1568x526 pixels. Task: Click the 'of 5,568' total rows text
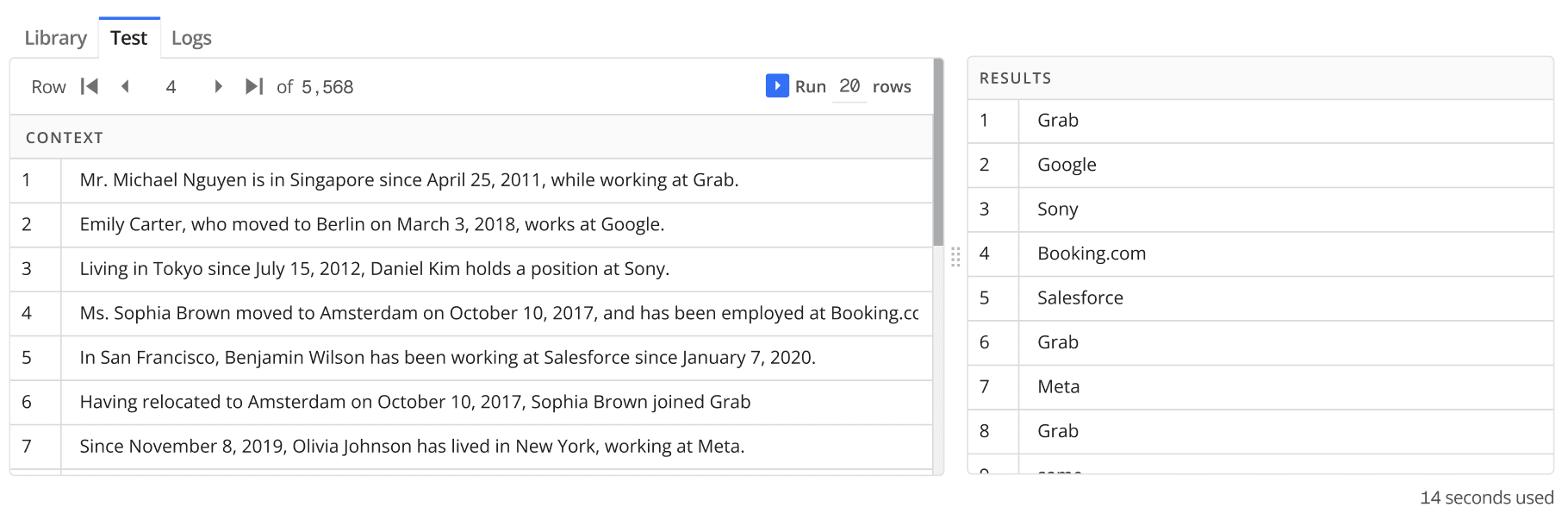tap(315, 87)
